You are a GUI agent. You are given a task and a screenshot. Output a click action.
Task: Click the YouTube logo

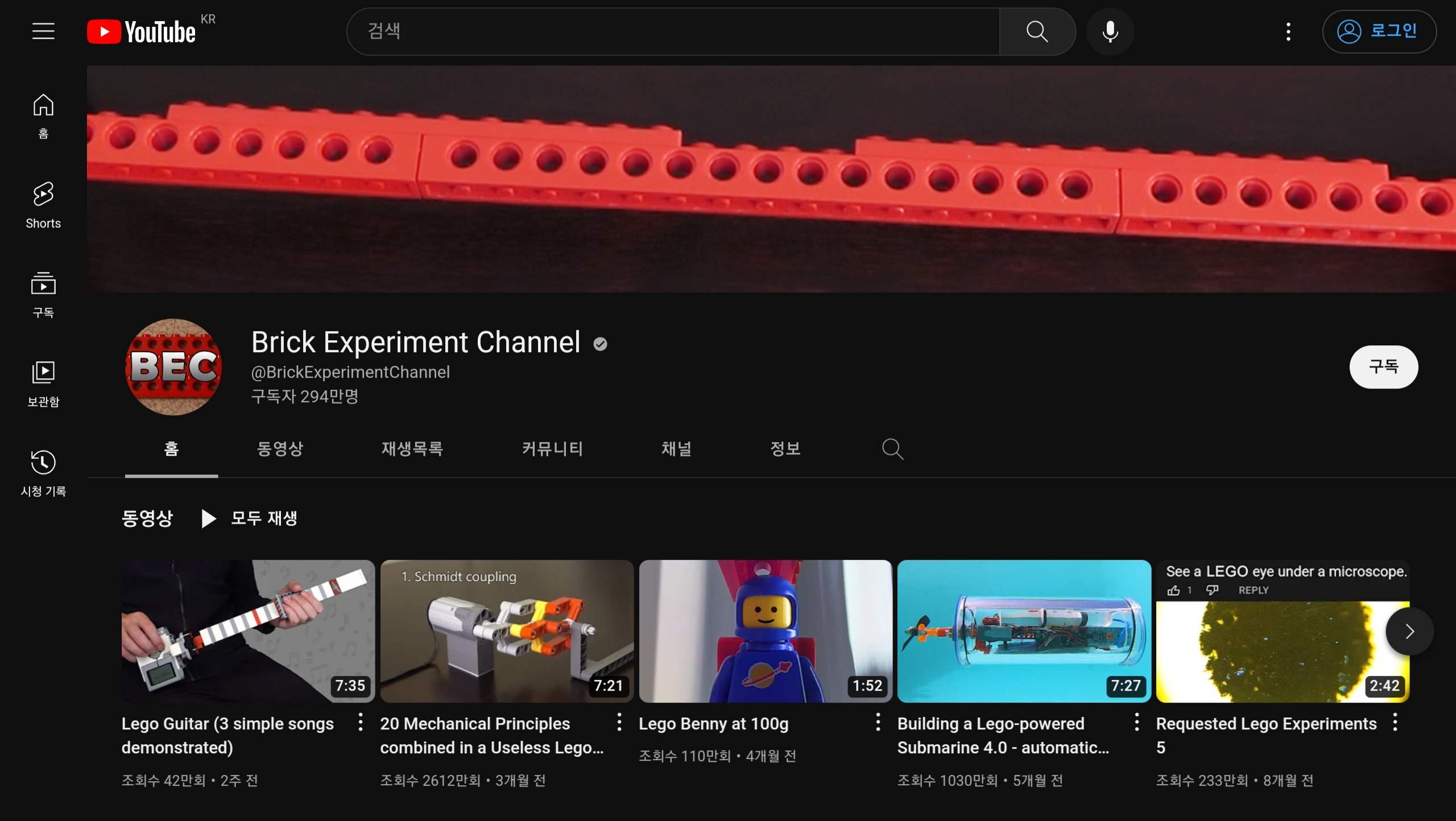(x=142, y=31)
